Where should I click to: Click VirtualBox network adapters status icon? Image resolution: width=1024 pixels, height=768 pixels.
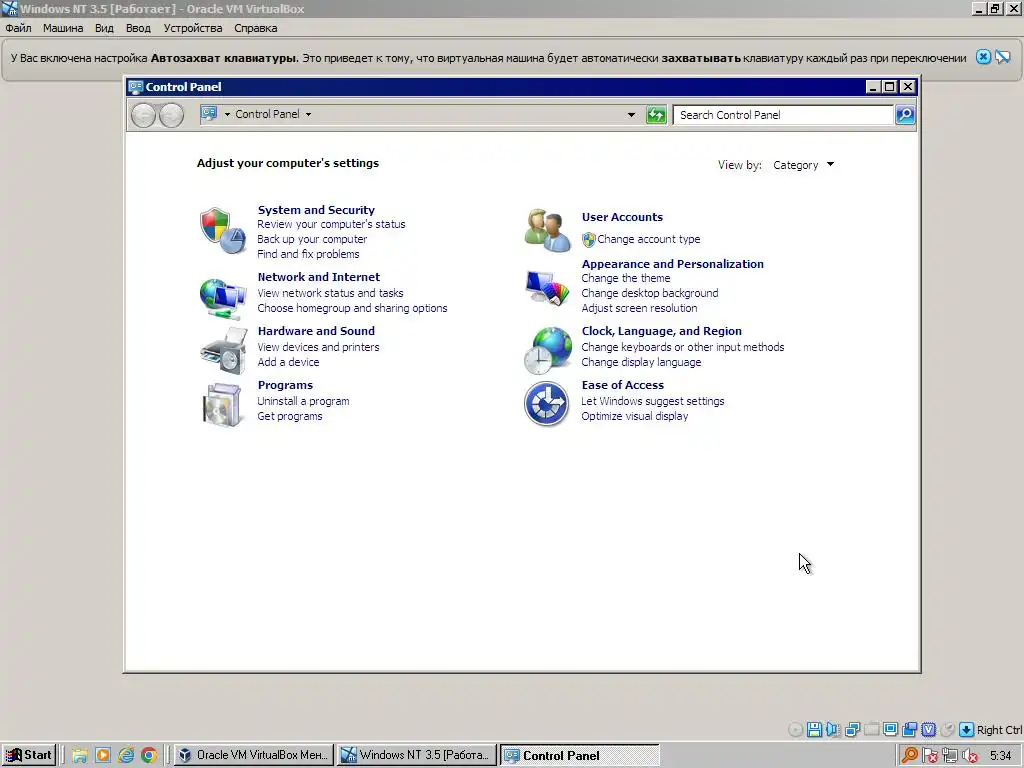[852, 729]
